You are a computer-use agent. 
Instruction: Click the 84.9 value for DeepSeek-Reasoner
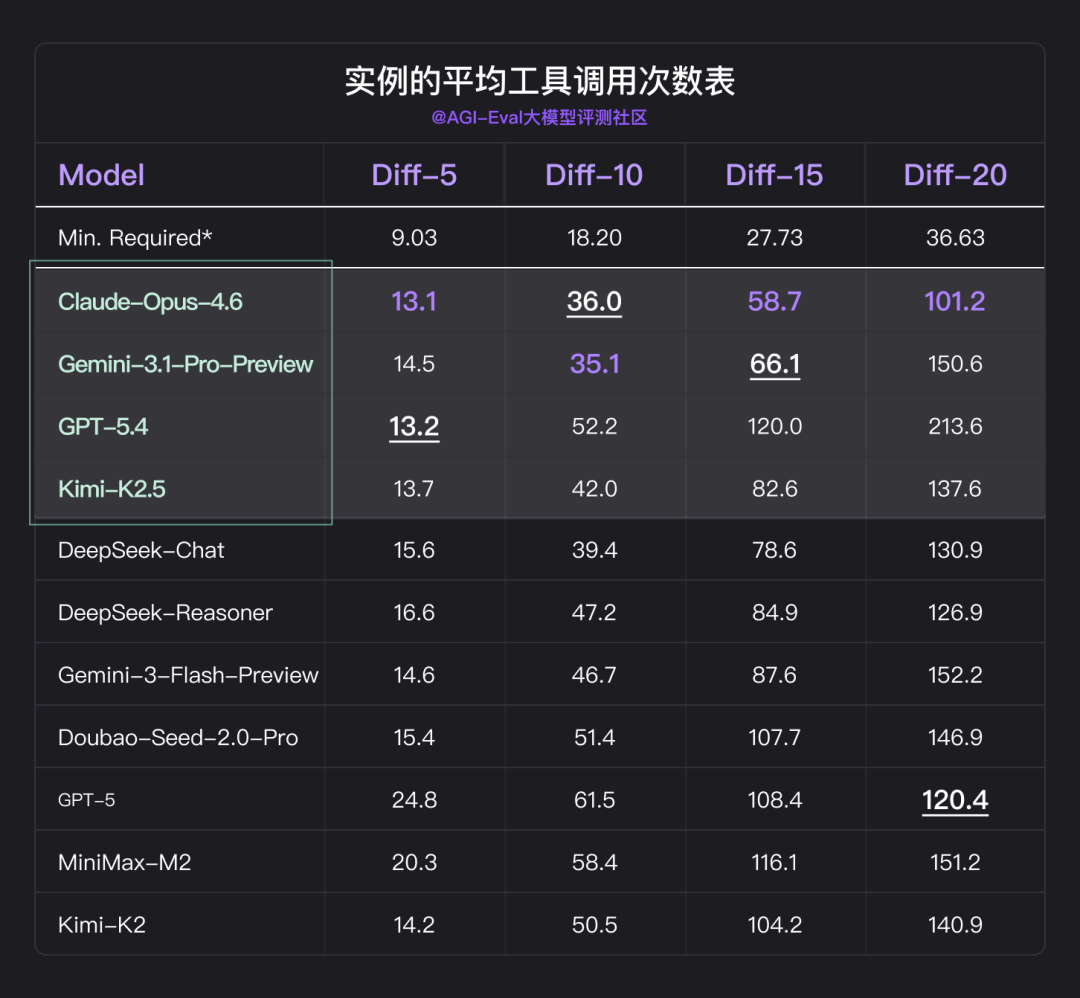775,613
